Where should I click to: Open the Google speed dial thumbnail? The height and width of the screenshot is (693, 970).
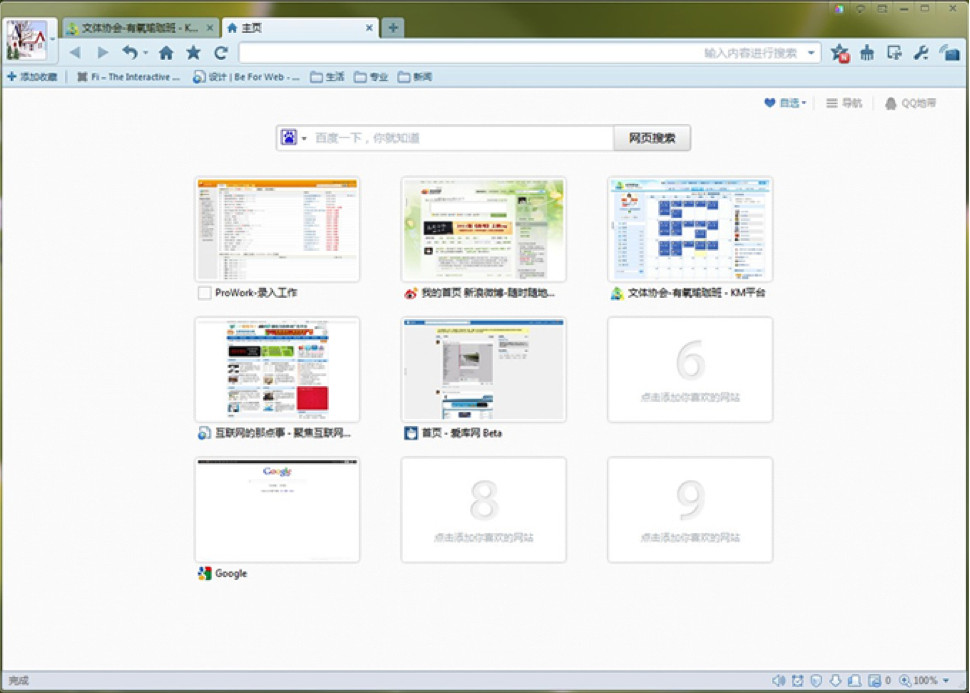pyautogui.click(x=277, y=510)
